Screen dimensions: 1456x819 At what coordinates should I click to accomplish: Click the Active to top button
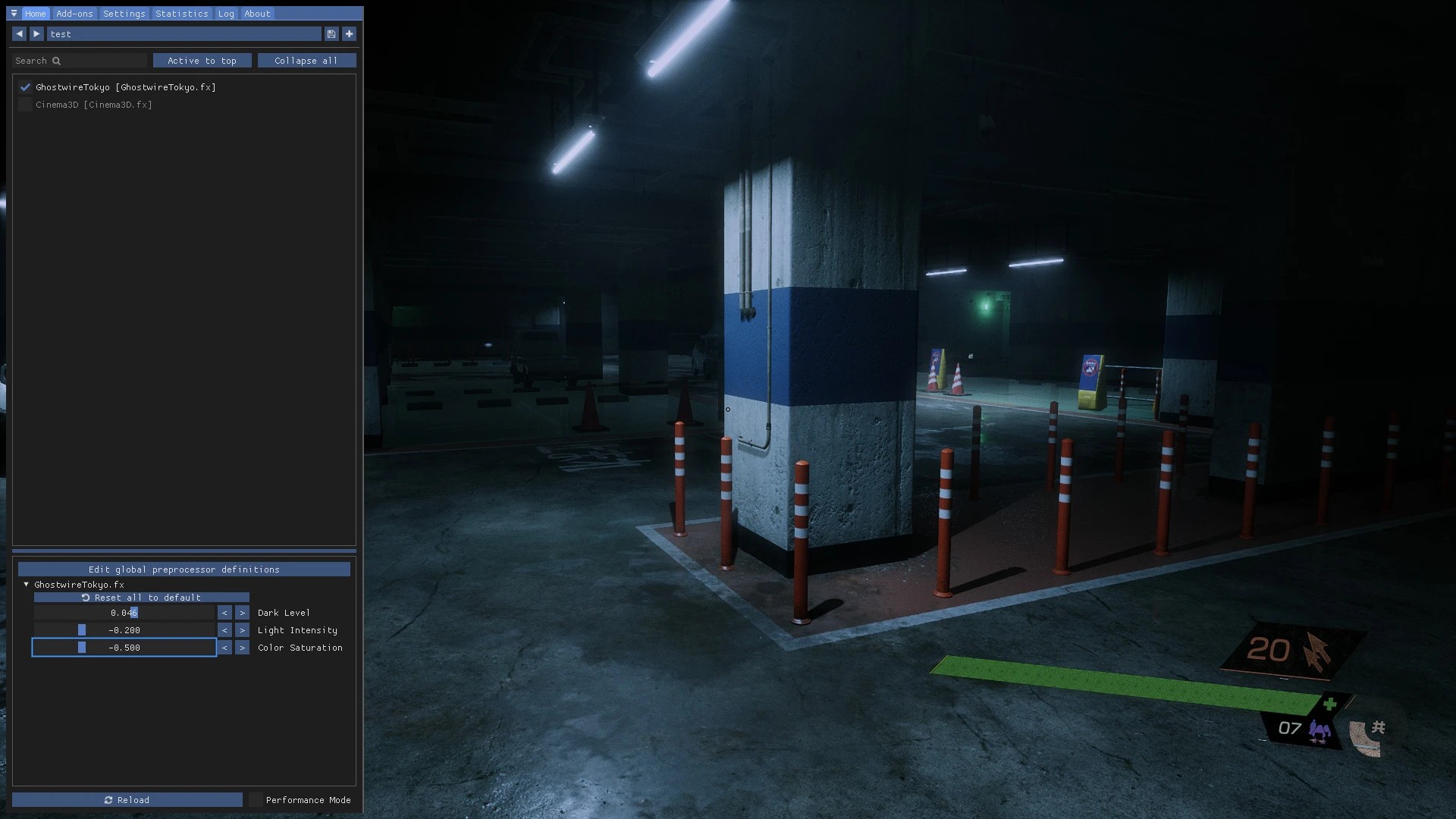click(x=202, y=61)
